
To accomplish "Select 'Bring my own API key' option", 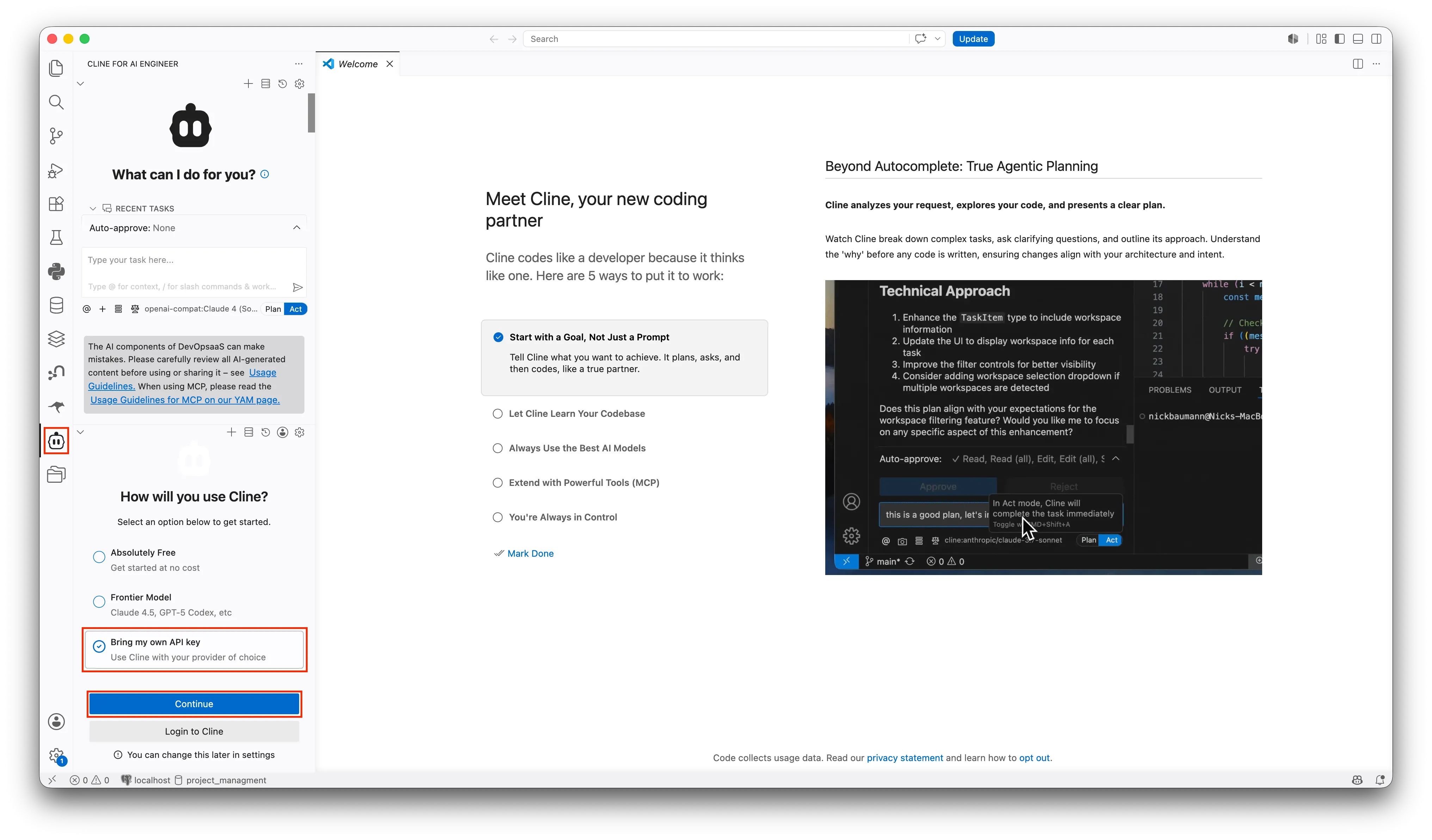I will [194, 650].
